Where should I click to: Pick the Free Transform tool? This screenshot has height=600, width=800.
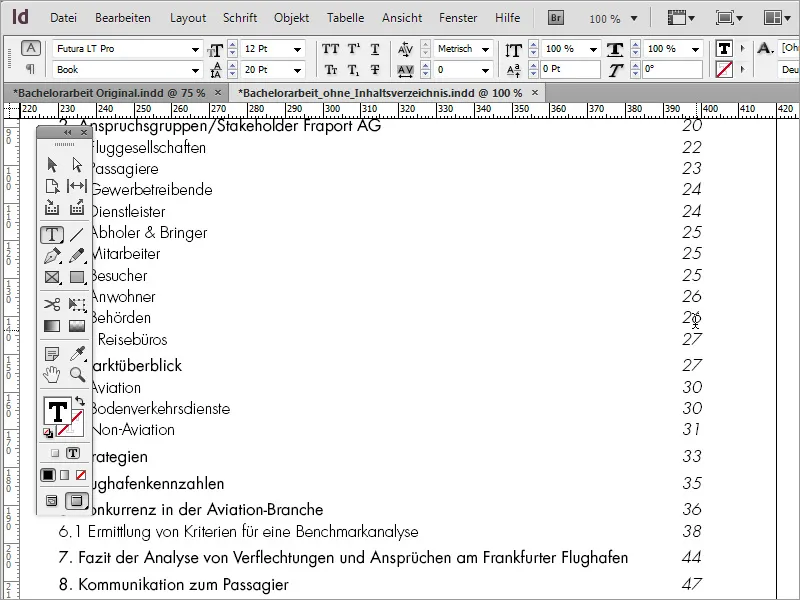[77, 305]
